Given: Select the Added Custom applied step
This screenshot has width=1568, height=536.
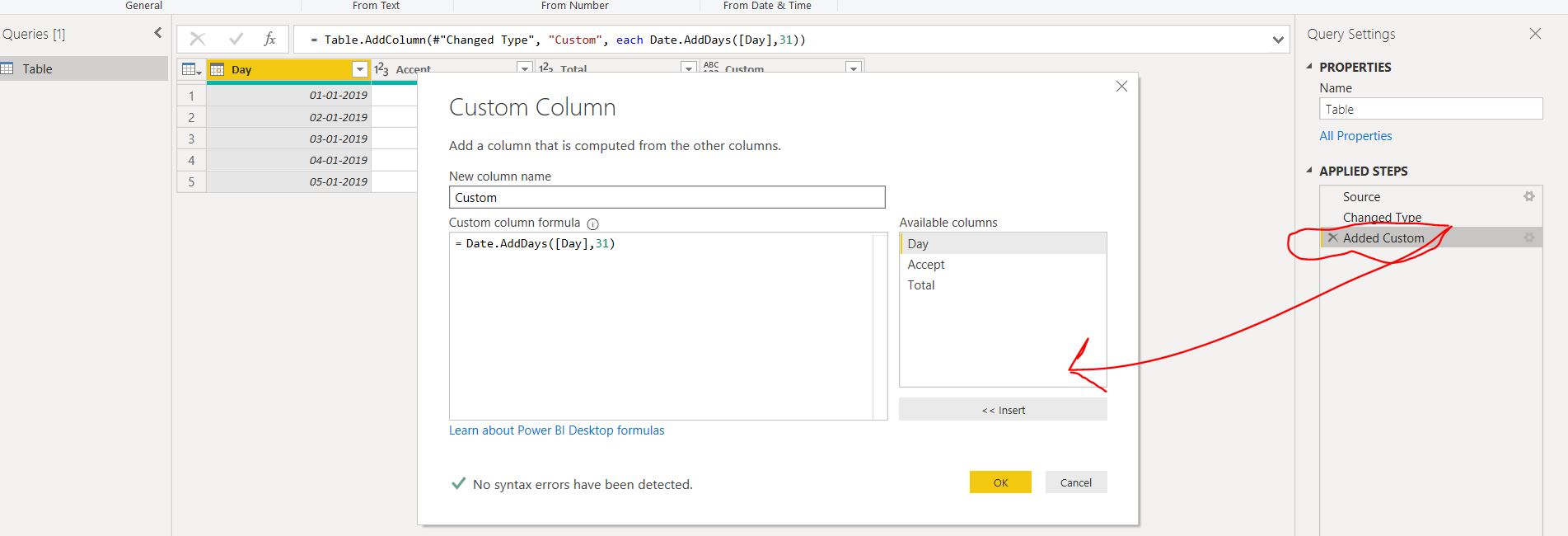Looking at the screenshot, I should 1431,237.
